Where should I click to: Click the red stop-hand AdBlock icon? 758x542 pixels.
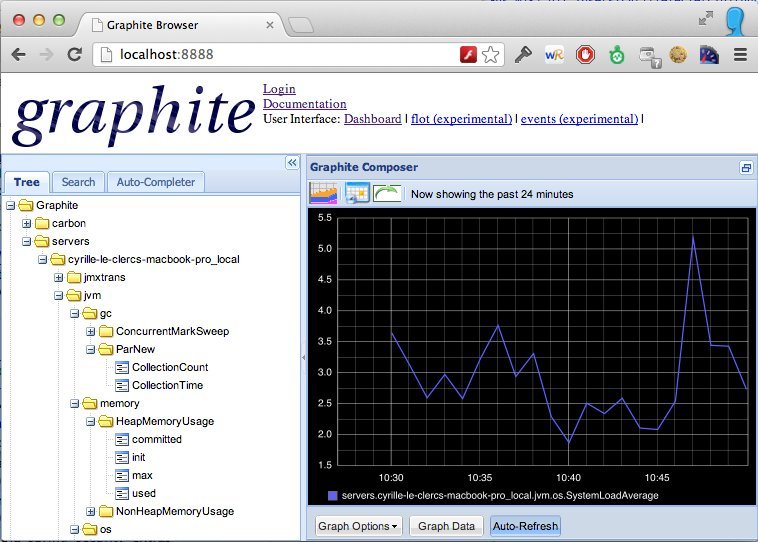click(x=585, y=55)
